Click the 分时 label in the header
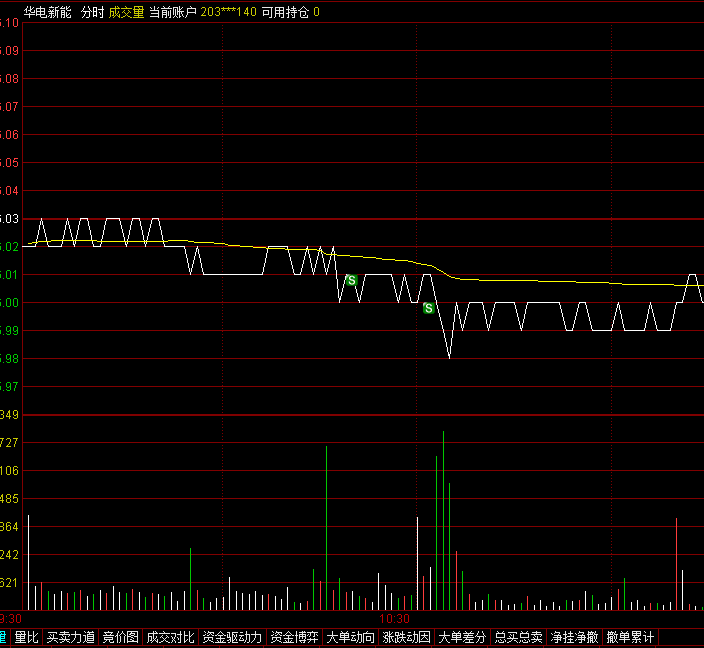This screenshot has width=704, height=648. tap(92, 12)
